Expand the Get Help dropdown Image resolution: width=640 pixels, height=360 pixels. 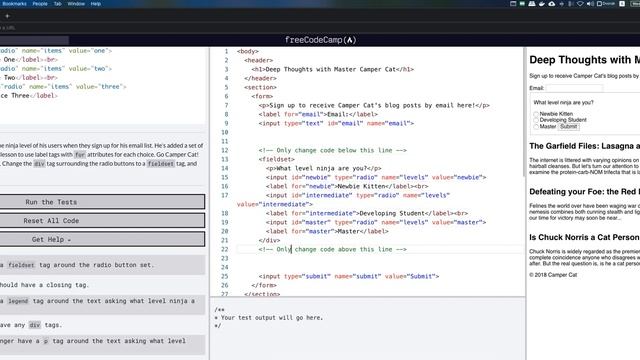[x=102, y=239]
